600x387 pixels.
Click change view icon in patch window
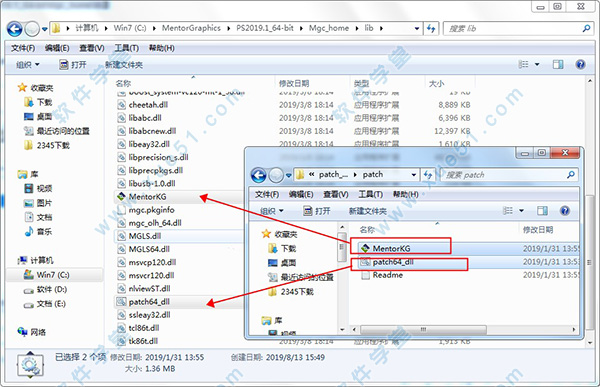pyautogui.click(x=507, y=211)
